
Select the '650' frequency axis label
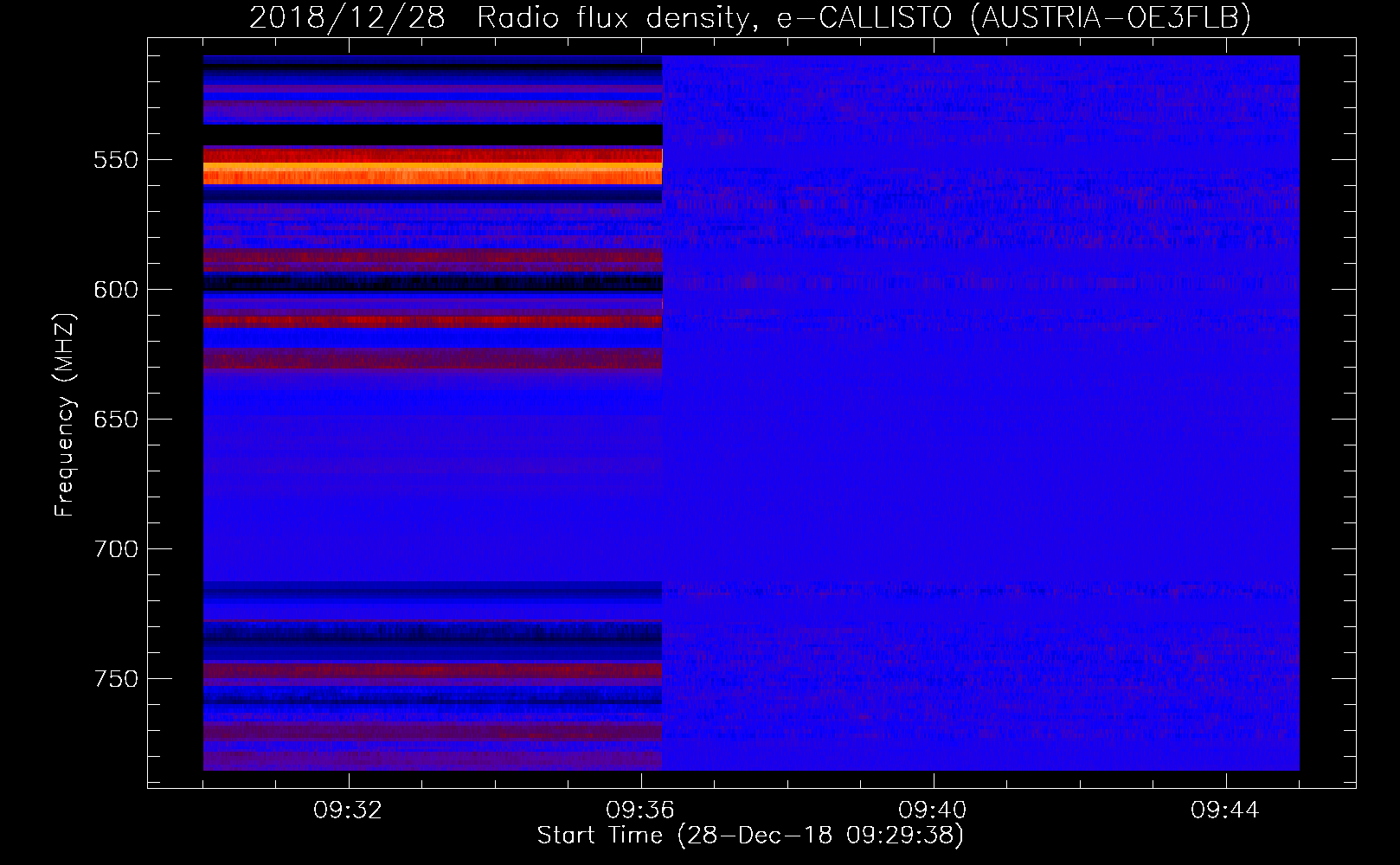pos(115,420)
